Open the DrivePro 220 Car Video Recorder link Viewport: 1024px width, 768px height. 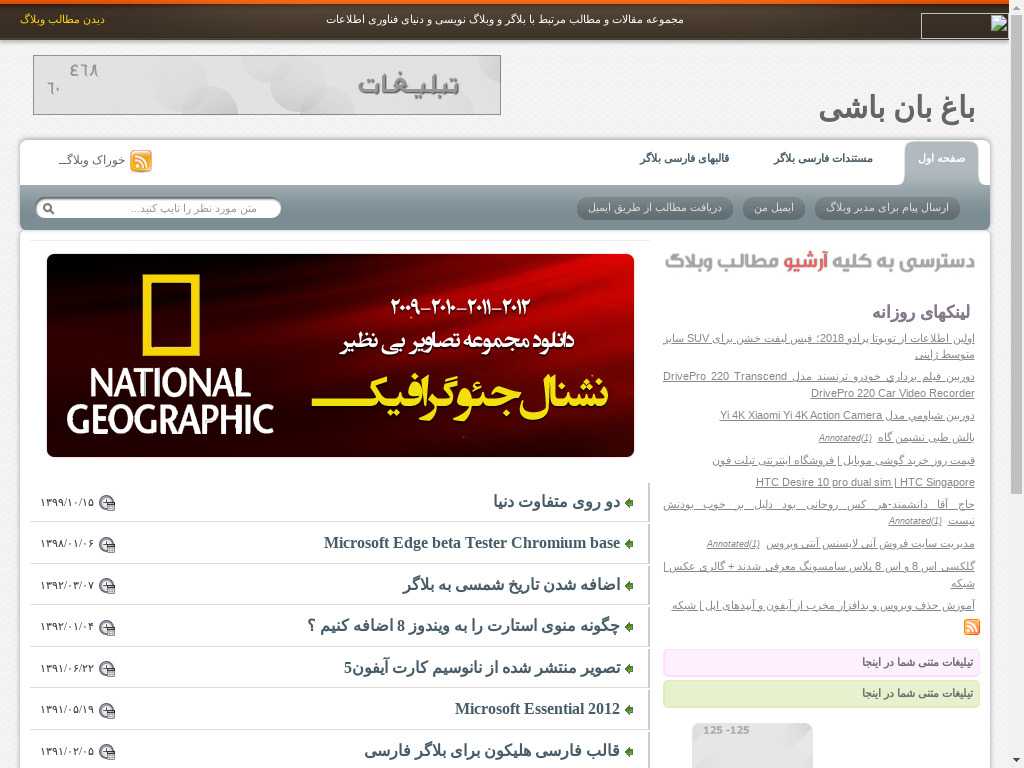819,385
